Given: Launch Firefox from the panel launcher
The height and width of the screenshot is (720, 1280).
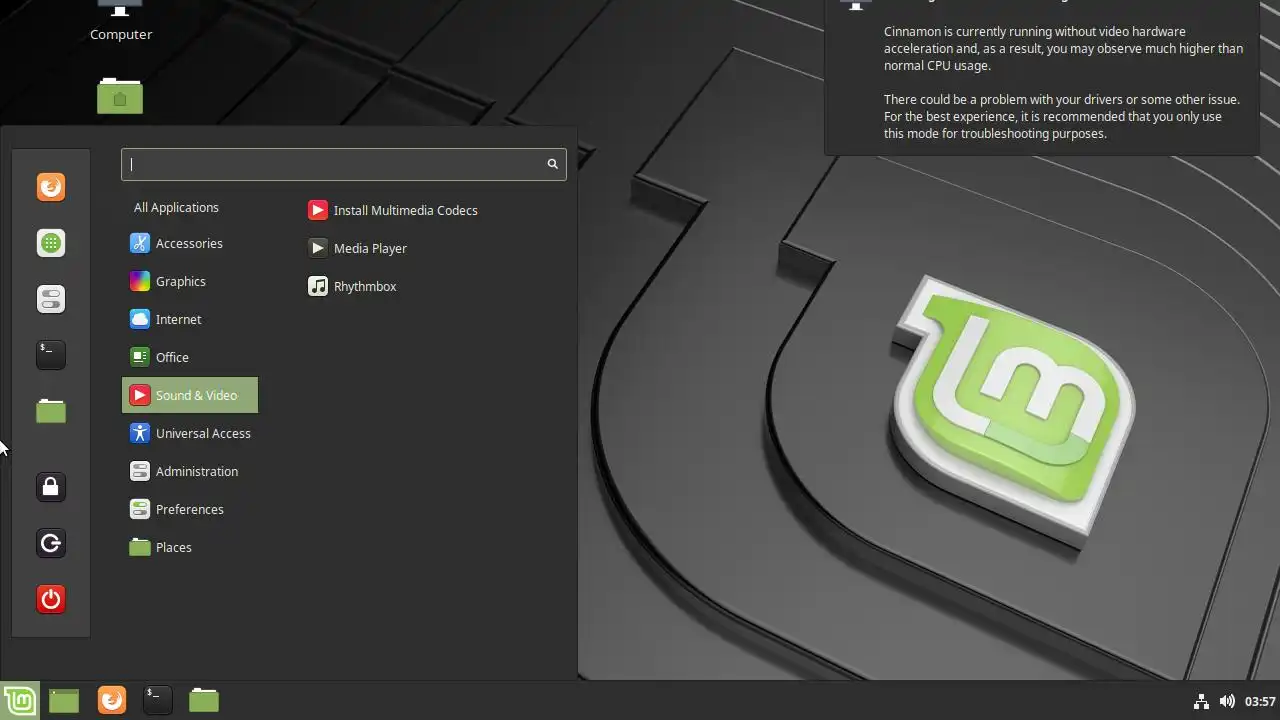Looking at the screenshot, I should pyautogui.click(x=112, y=700).
